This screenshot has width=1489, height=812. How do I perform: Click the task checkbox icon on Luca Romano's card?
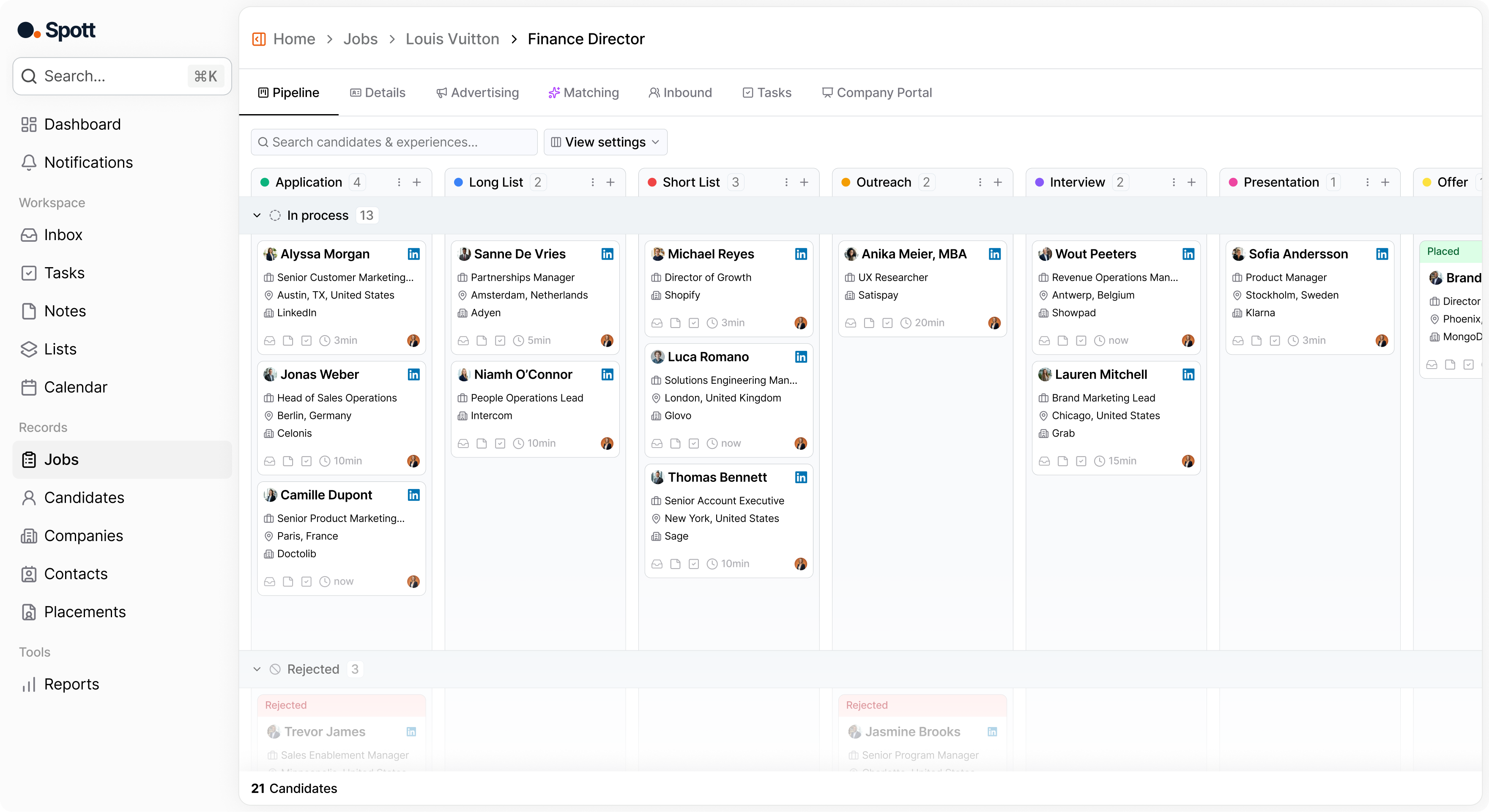tap(694, 444)
